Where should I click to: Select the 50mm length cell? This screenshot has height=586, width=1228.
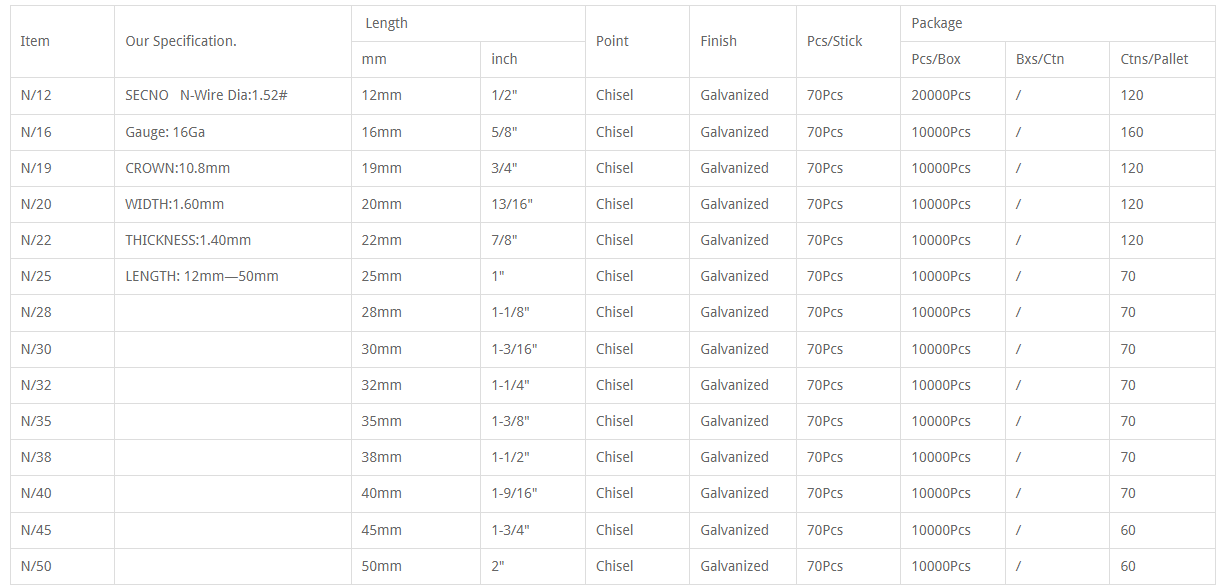415,566
